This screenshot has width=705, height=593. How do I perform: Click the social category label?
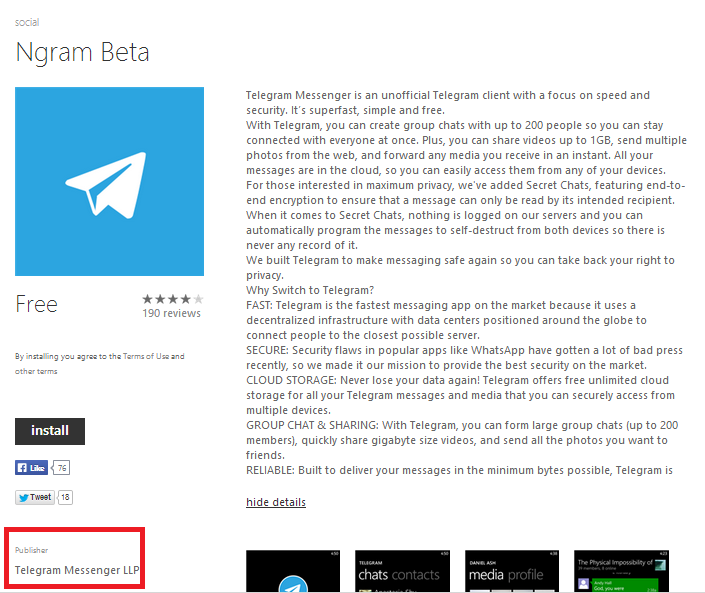pos(27,22)
